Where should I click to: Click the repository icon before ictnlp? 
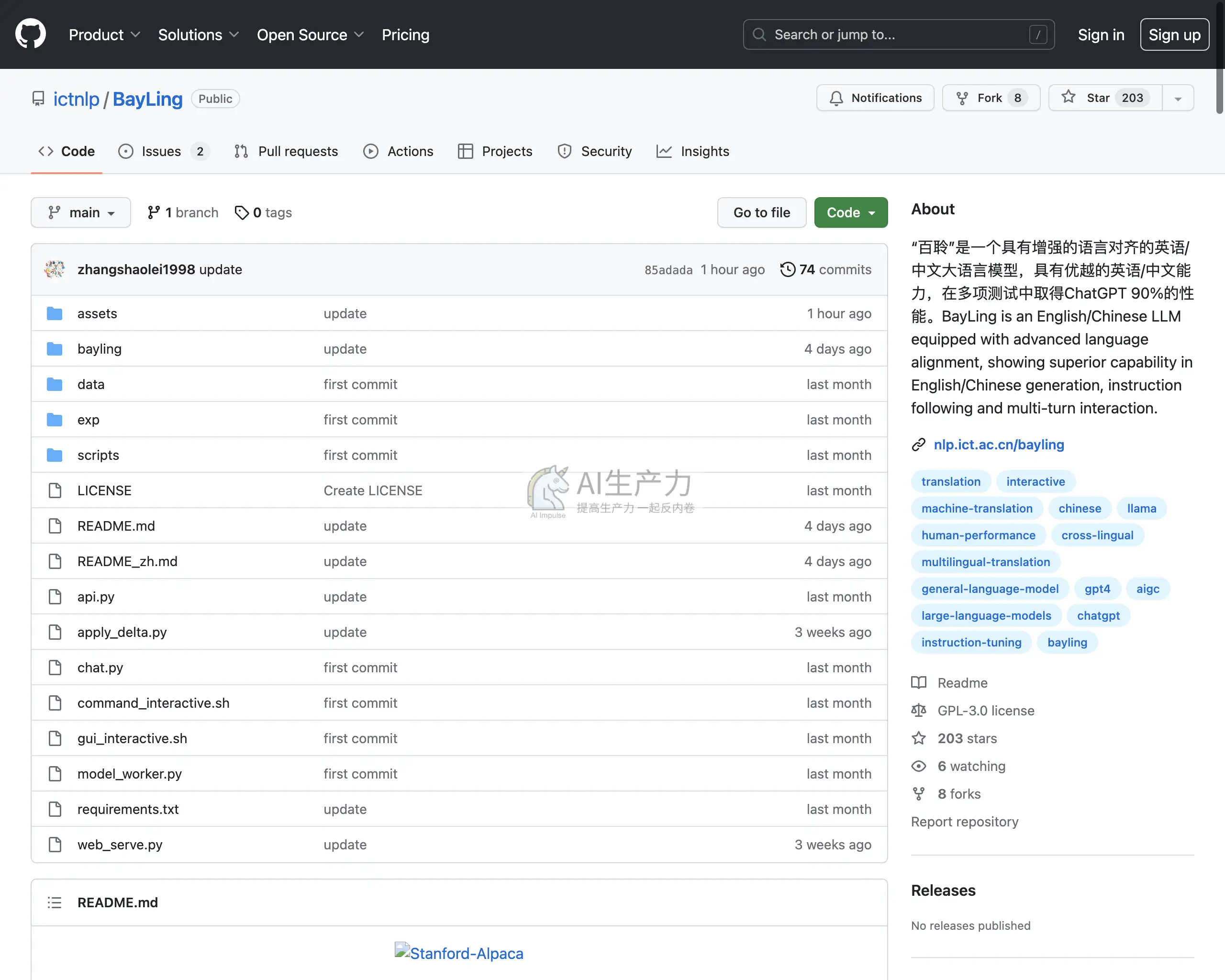click(38, 99)
